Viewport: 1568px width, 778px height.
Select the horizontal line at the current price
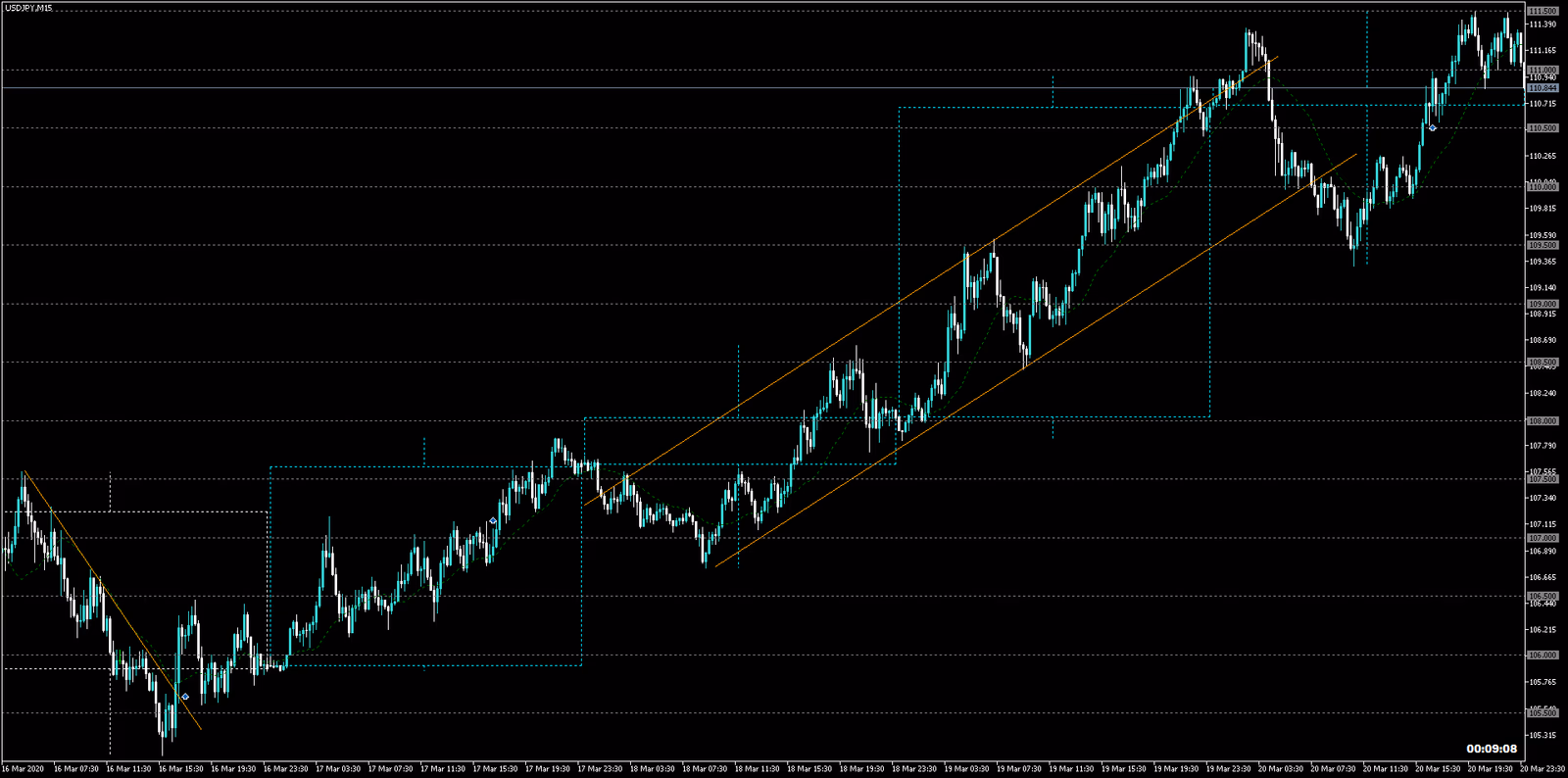pyautogui.click(x=686, y=88)
